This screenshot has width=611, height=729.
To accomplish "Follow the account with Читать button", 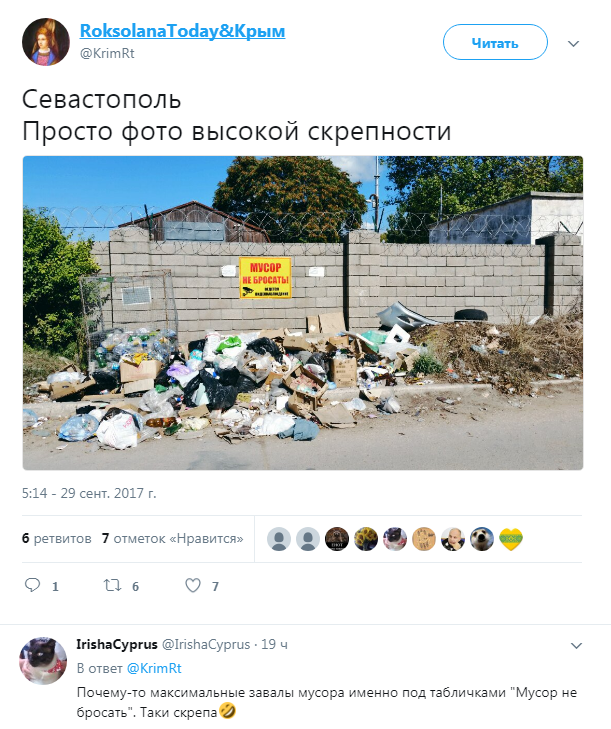I will tap(495, 42).
